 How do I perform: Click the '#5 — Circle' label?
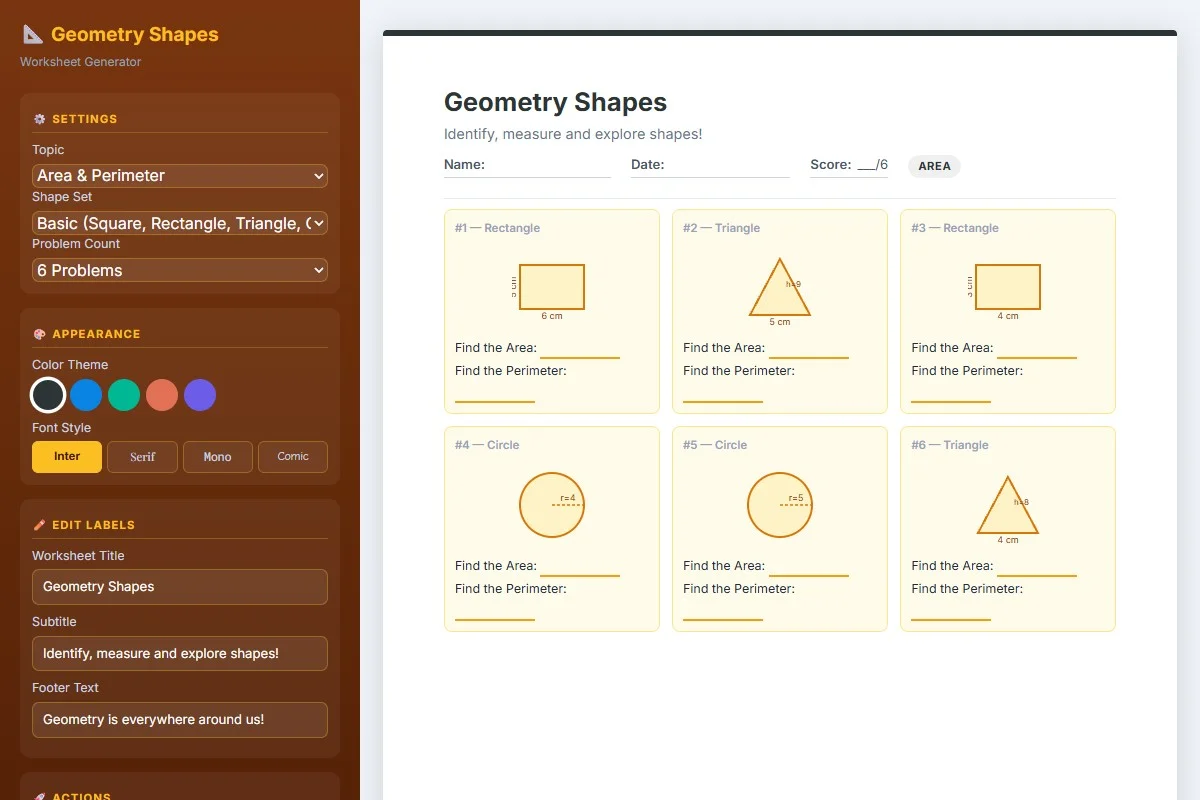[715, 445]
